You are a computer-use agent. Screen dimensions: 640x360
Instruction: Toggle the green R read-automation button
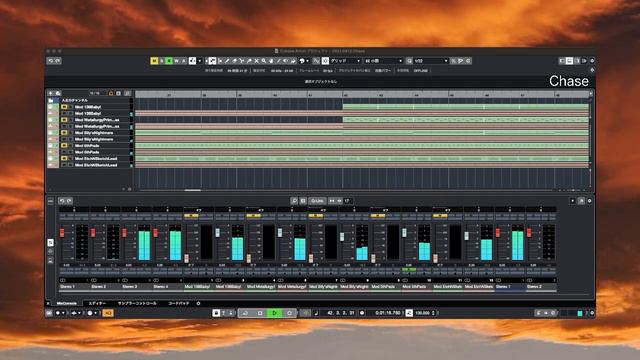[x=169, y=61]
